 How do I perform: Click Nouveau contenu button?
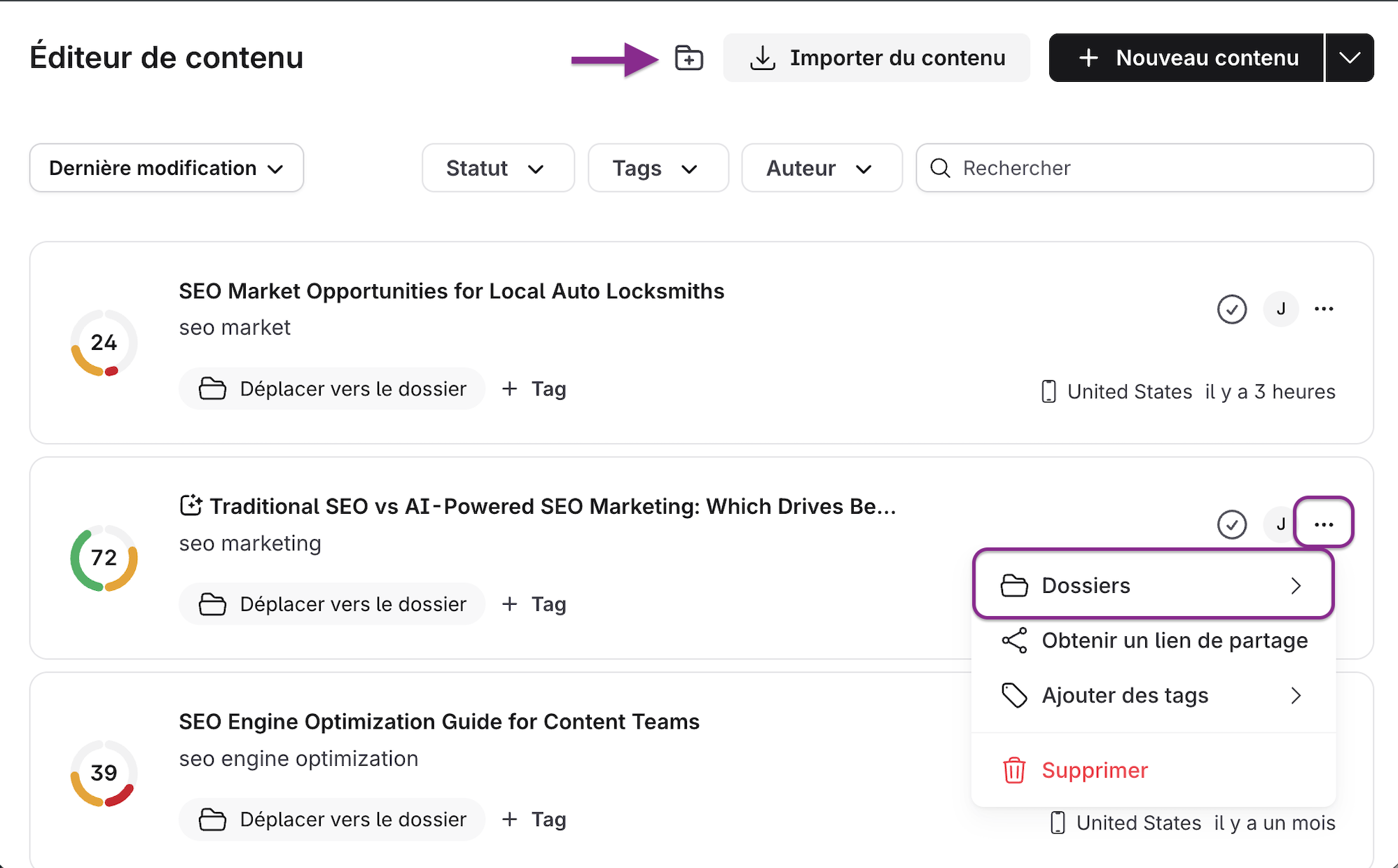tap(1186, 57)
